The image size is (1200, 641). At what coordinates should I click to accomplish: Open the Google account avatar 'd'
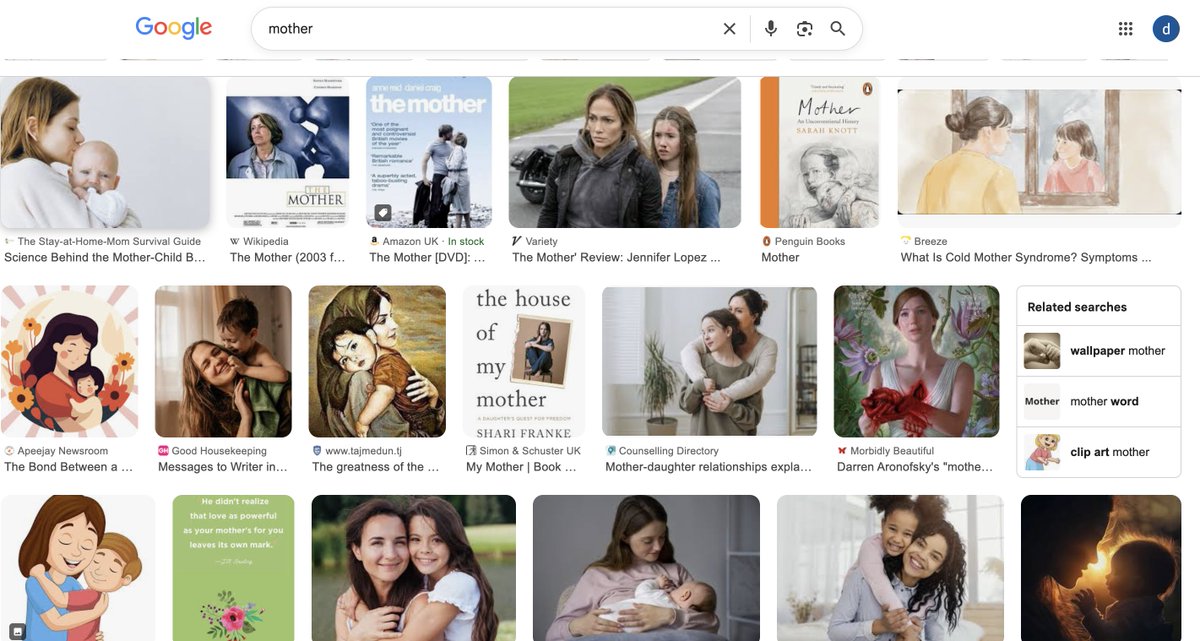pos(1166,29)
